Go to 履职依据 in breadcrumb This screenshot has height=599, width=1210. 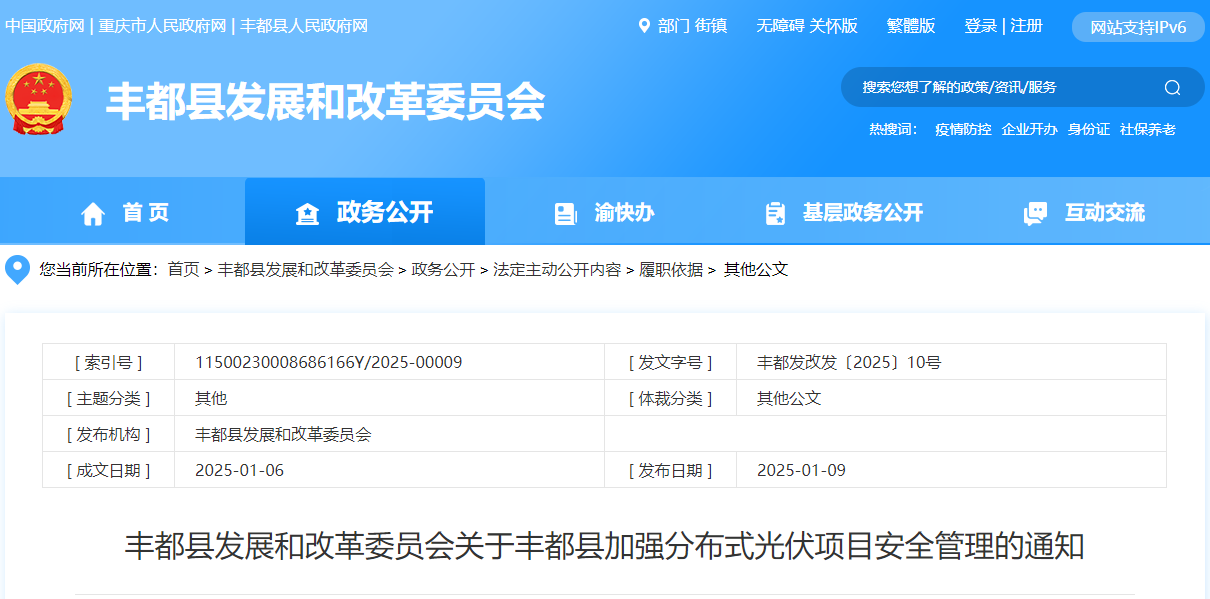point(671,270)
